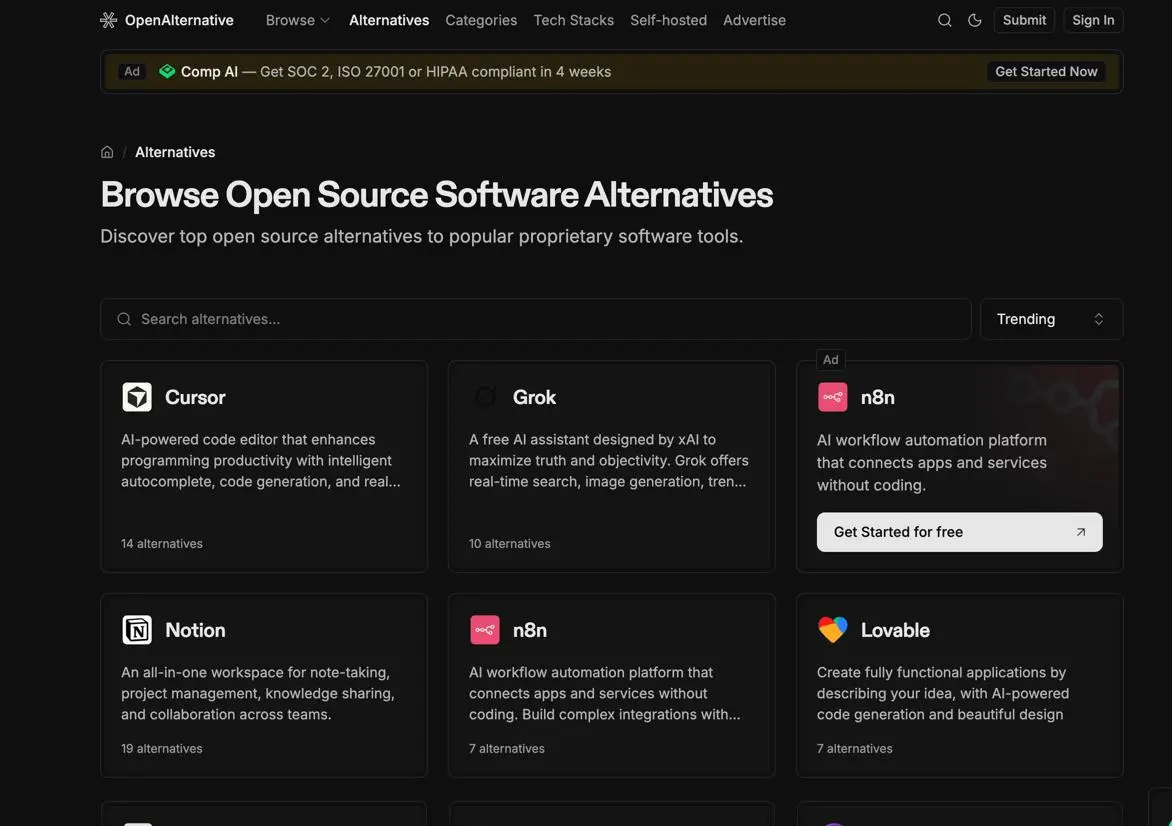Expand the Browse dropdown menu
The height and width of the screenshot is (826, 1172).
coord(297,20)
